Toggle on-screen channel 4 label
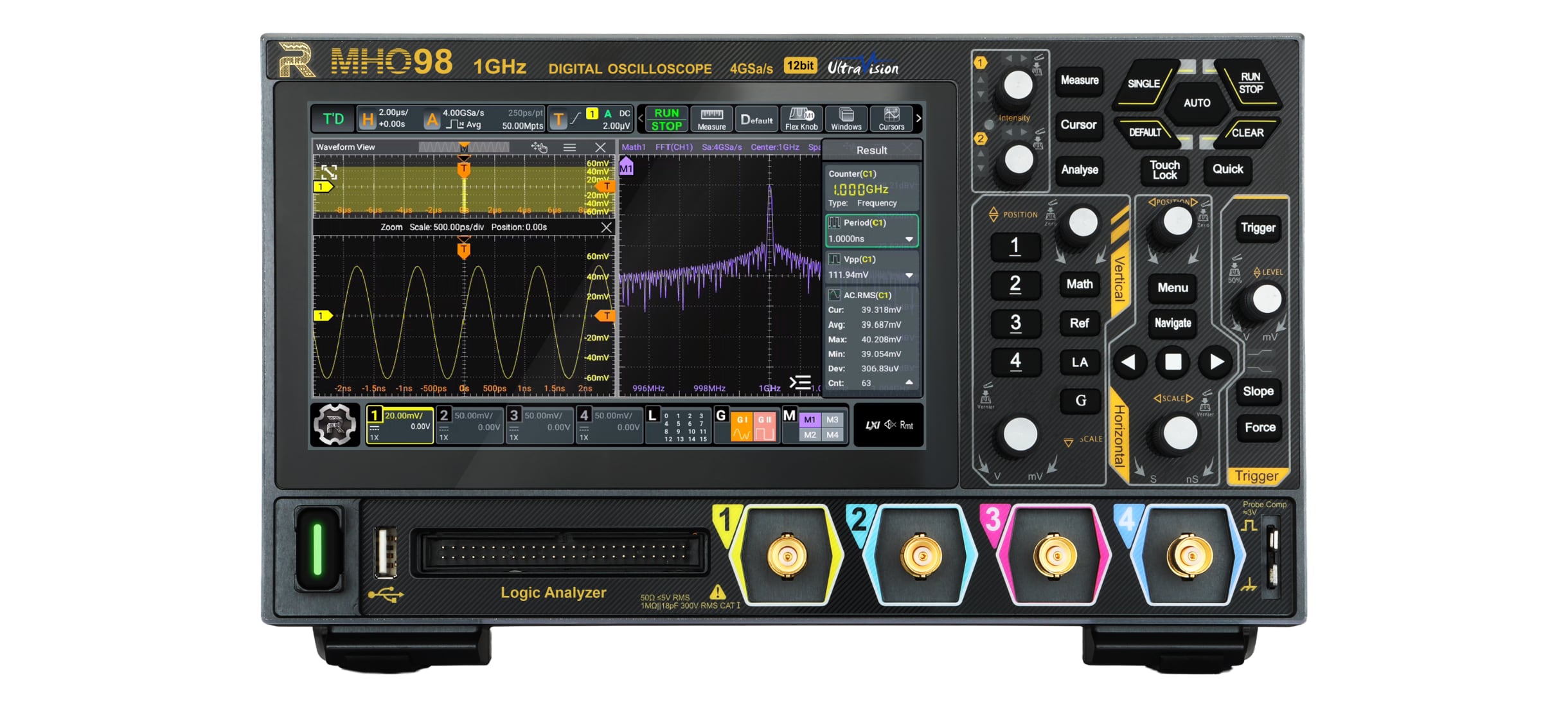 pos(609,425)
